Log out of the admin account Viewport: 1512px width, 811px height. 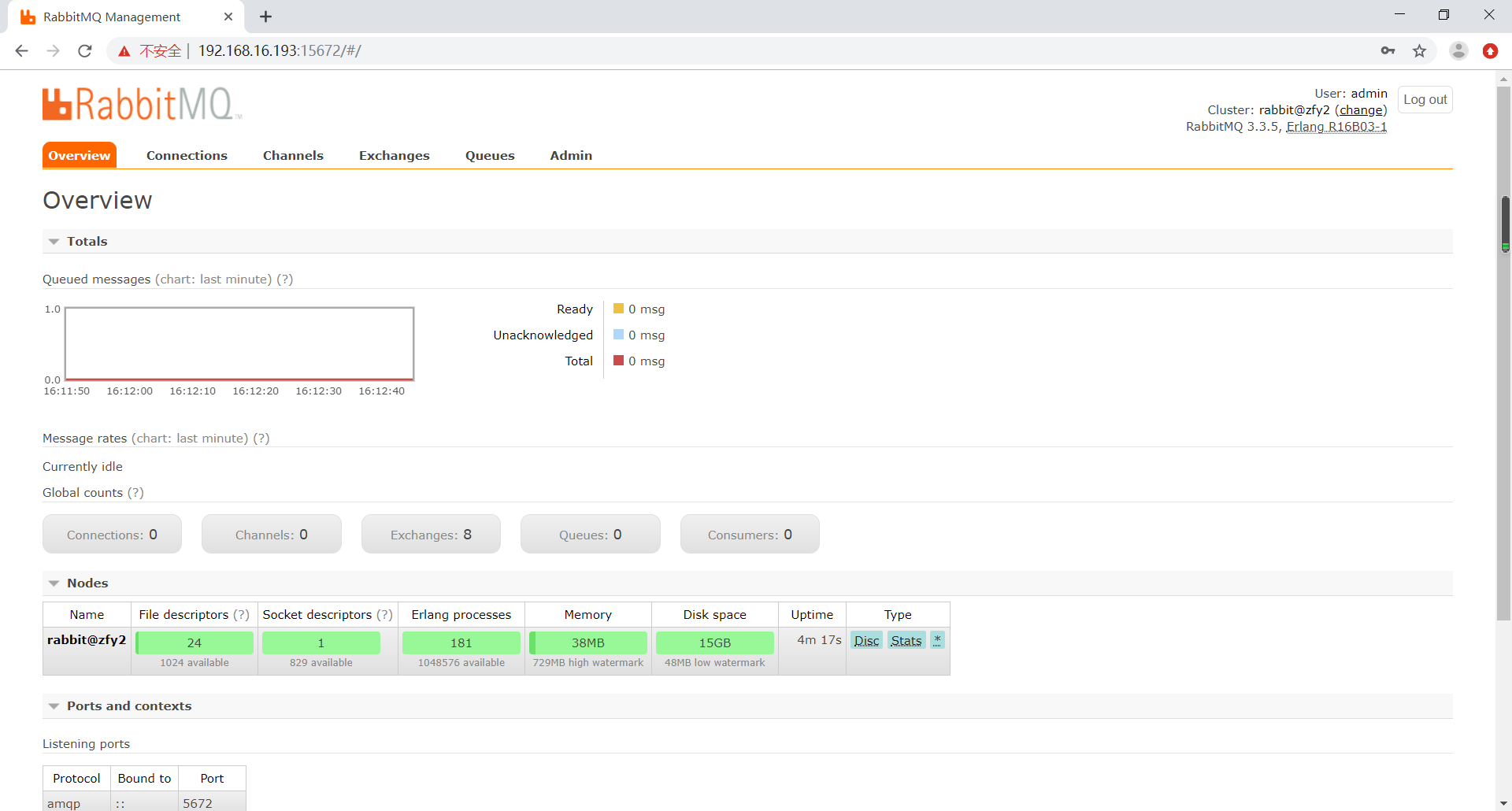pyautogui.click(x=1425, y=100)
